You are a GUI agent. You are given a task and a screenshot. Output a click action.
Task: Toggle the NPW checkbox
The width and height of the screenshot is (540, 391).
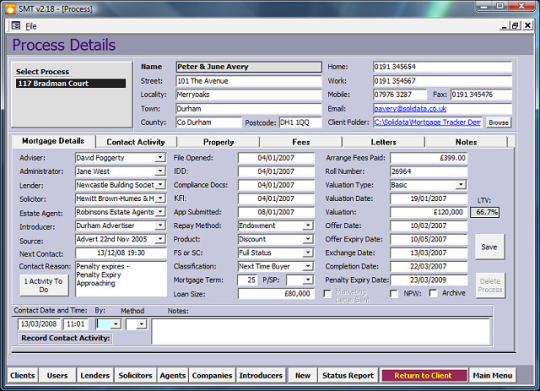coord(394,294)
